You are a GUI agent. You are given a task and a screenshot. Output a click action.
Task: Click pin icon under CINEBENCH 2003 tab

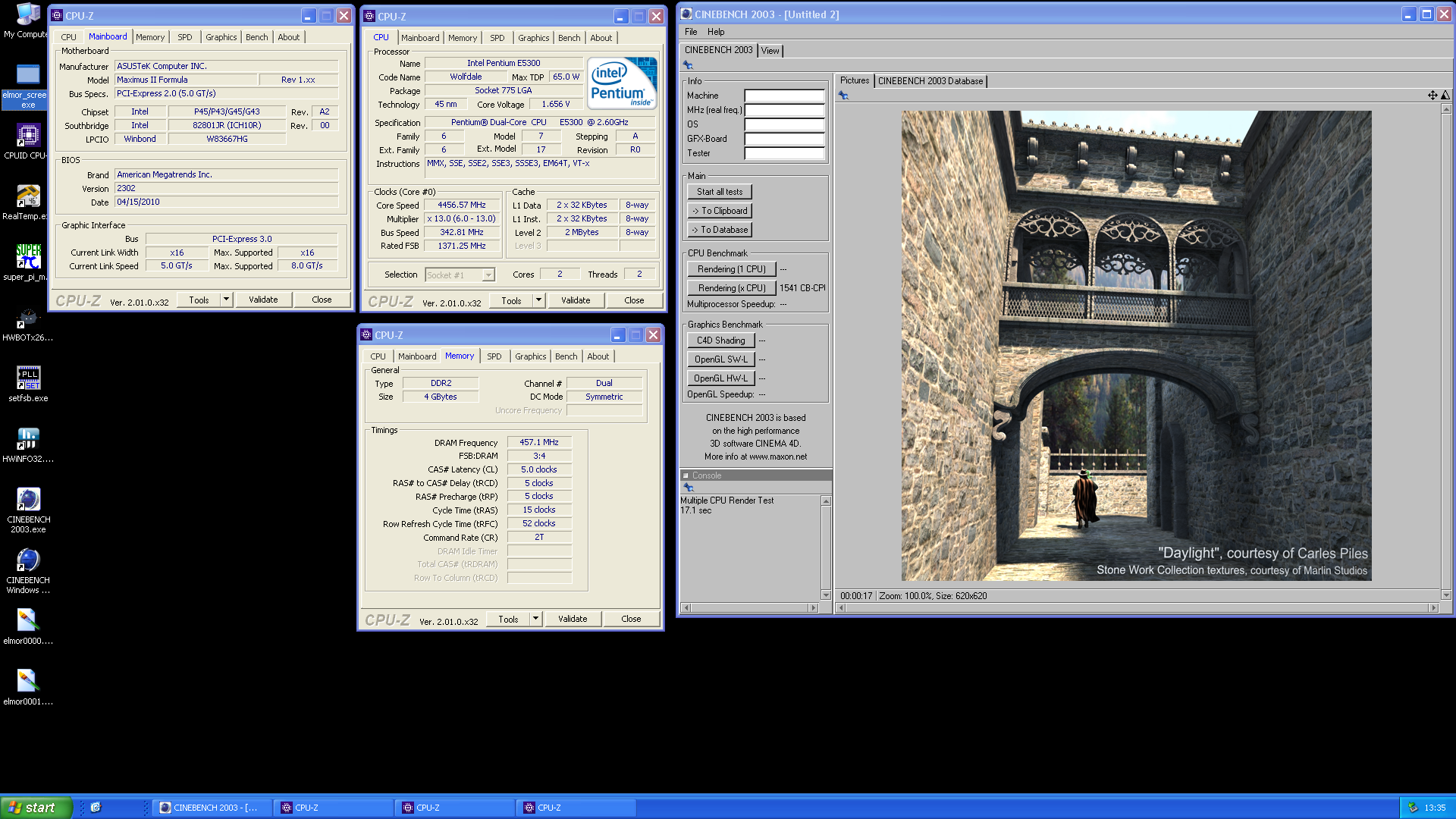click(688, 65)
